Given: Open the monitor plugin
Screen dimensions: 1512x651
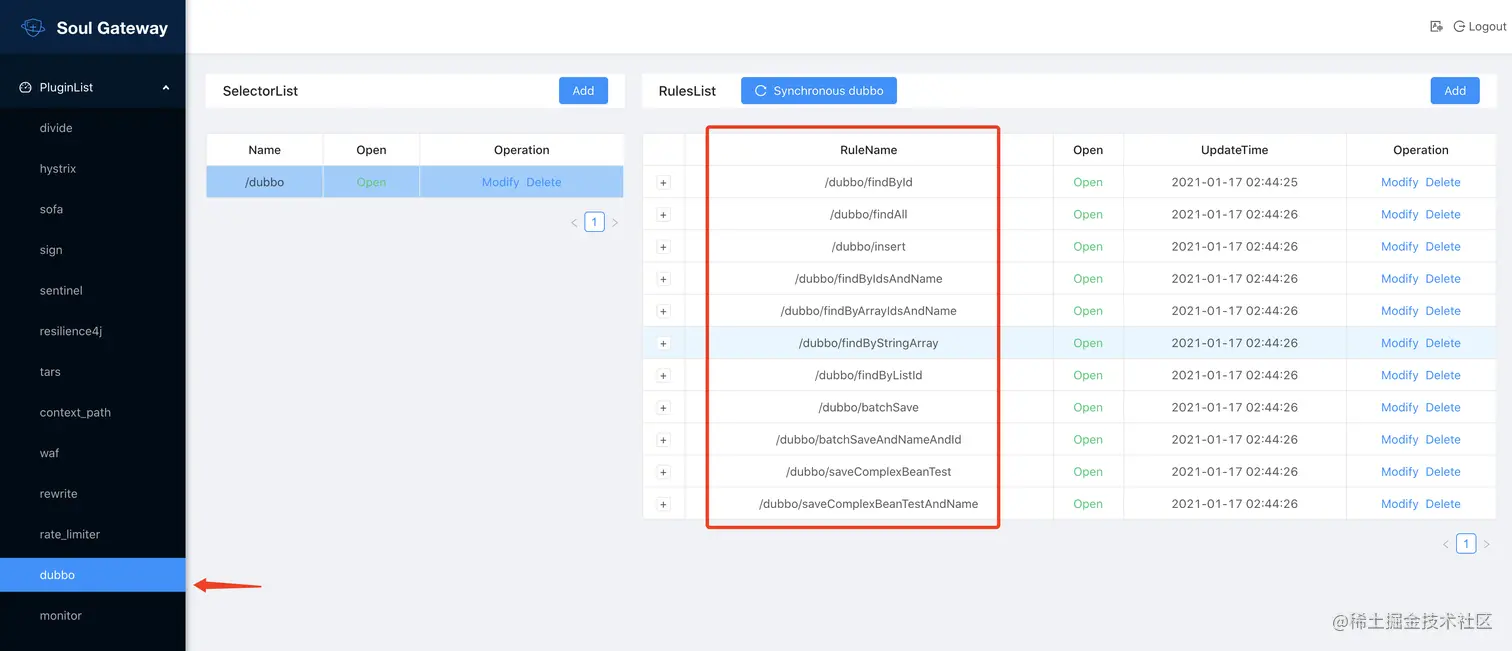Looking at the screenshot, I should (93, 616).
